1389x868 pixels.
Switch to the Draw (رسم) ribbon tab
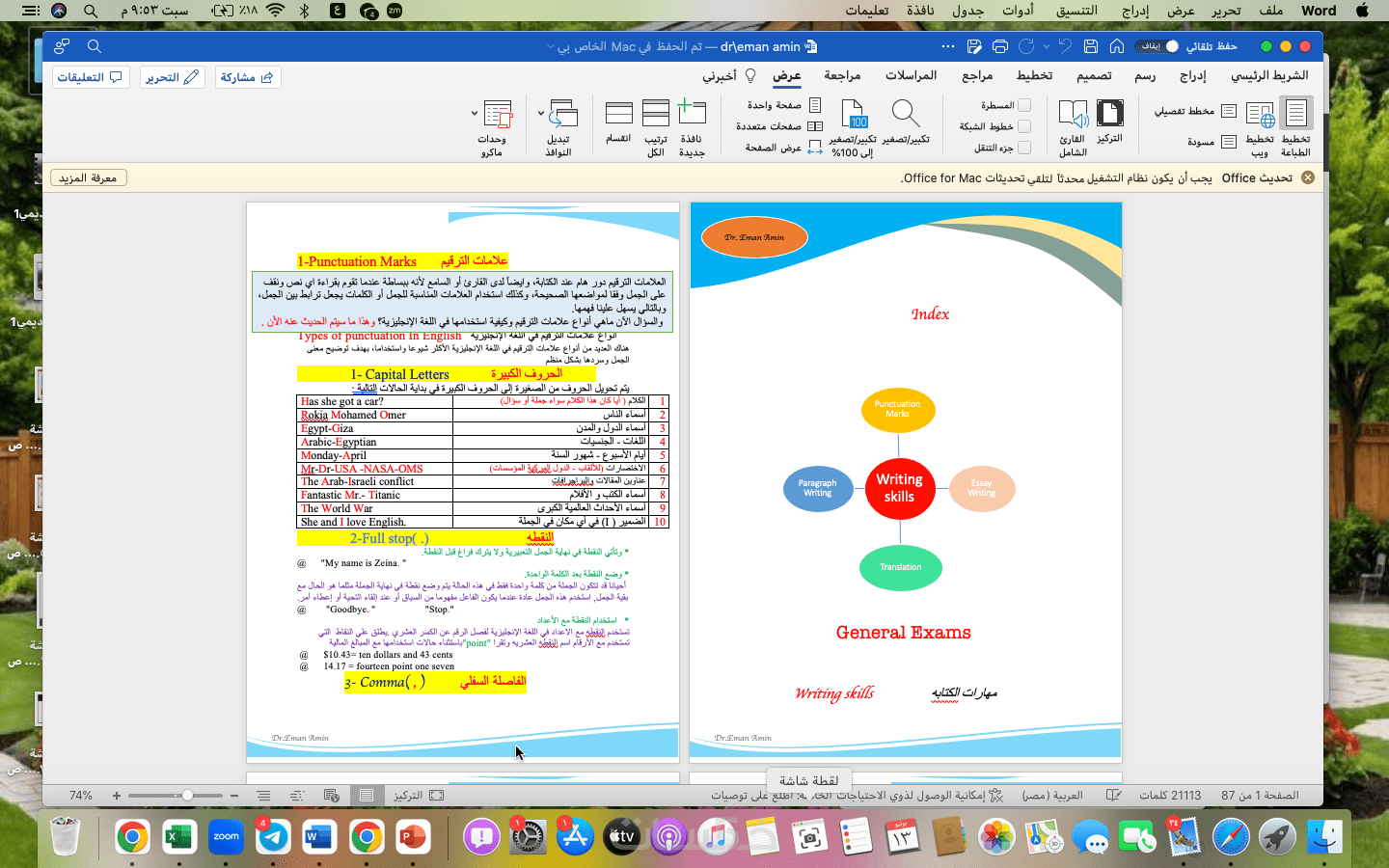[x=1145, y=75]
